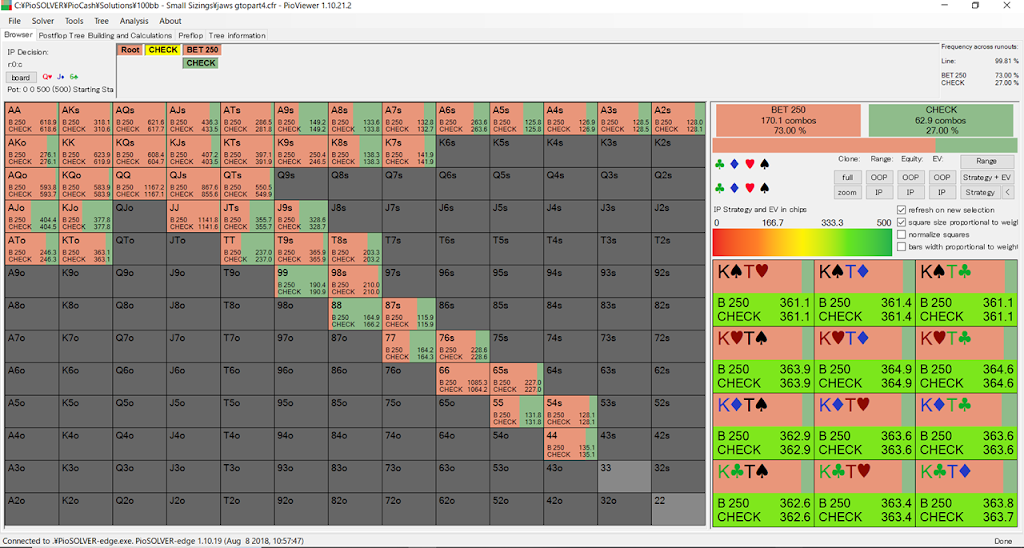Select the BET 250 node in action line
The width and height of the screenshot is (1024, 548).
click(x=202, y=50)
